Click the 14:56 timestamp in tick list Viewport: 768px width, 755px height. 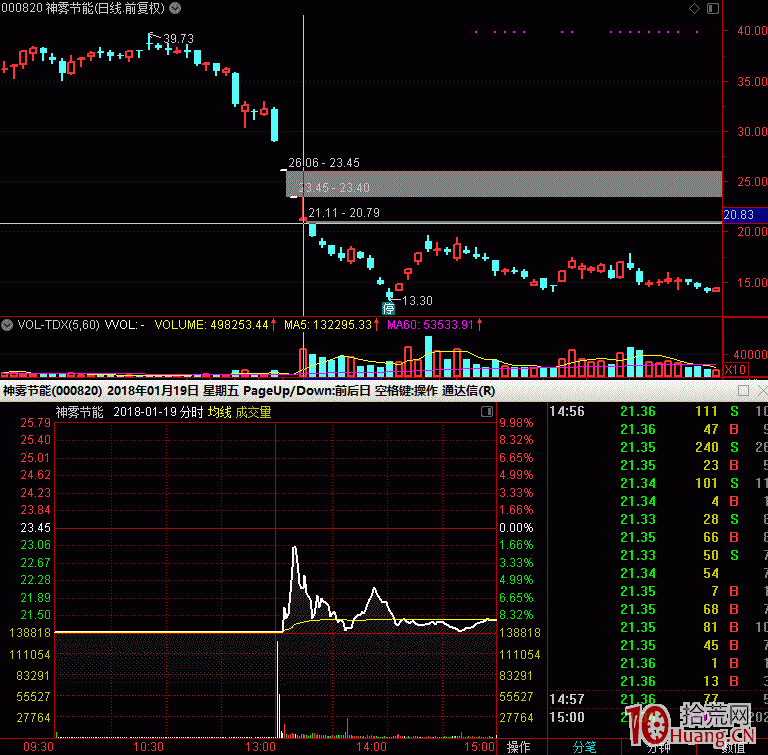click(567, 411)
